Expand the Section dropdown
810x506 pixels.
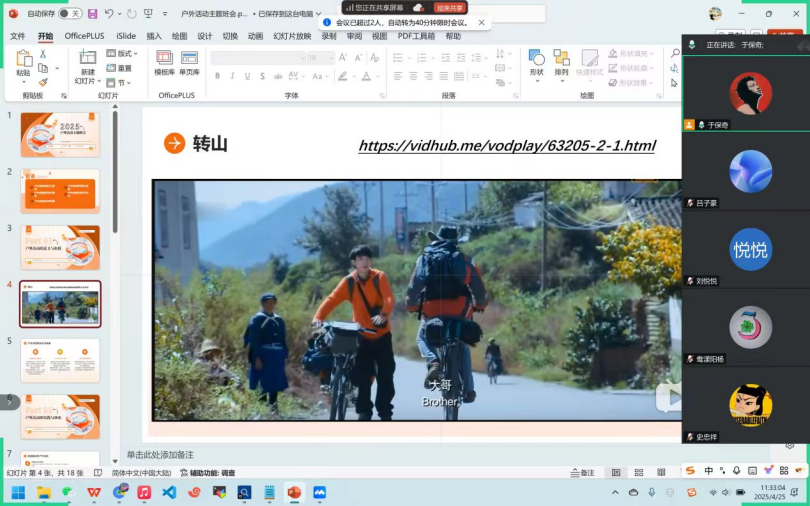(x=125, y=83)
